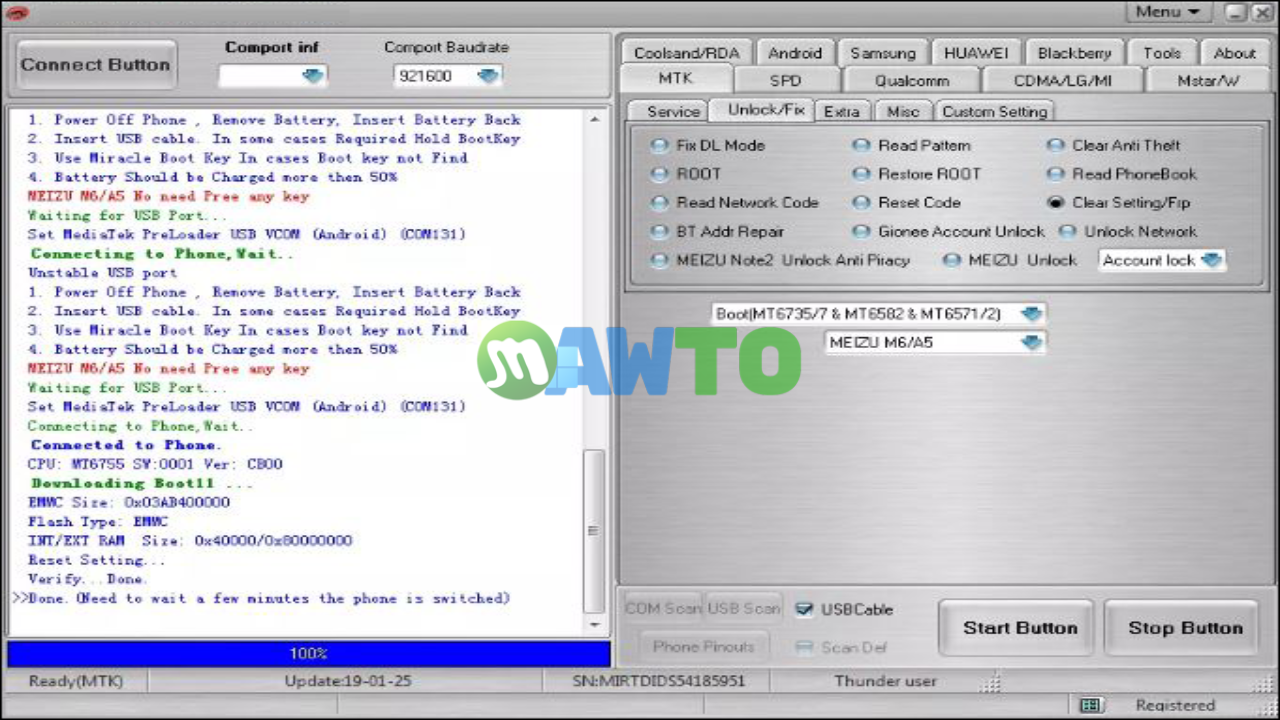Viewport: 1280px width, 720px height.
Task: Open the Extra sub-tab
Action: click(842, 112)
